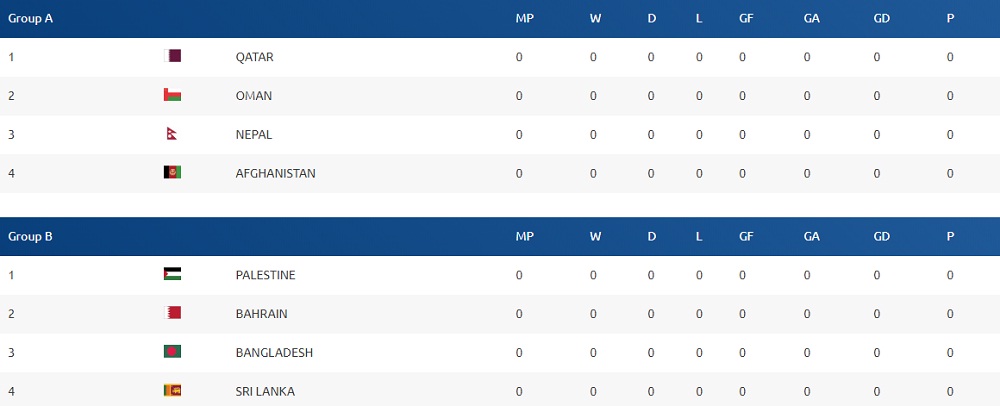
Task: Click the Bahrain flag icon
Action: pyautogui.click(x=172, y=314)
